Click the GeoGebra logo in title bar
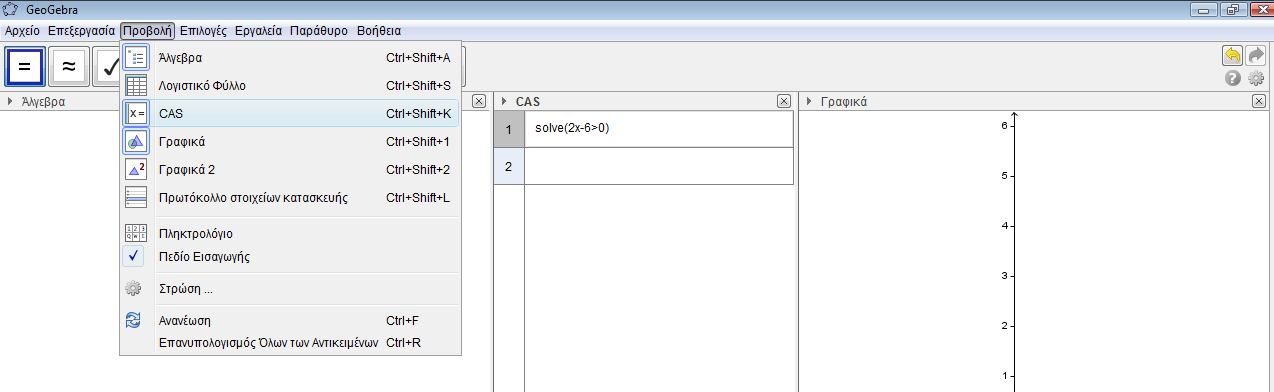Image resolution: width=1274 pixels, height=392 pixels. pyautogui.click(x=11, y=10)
